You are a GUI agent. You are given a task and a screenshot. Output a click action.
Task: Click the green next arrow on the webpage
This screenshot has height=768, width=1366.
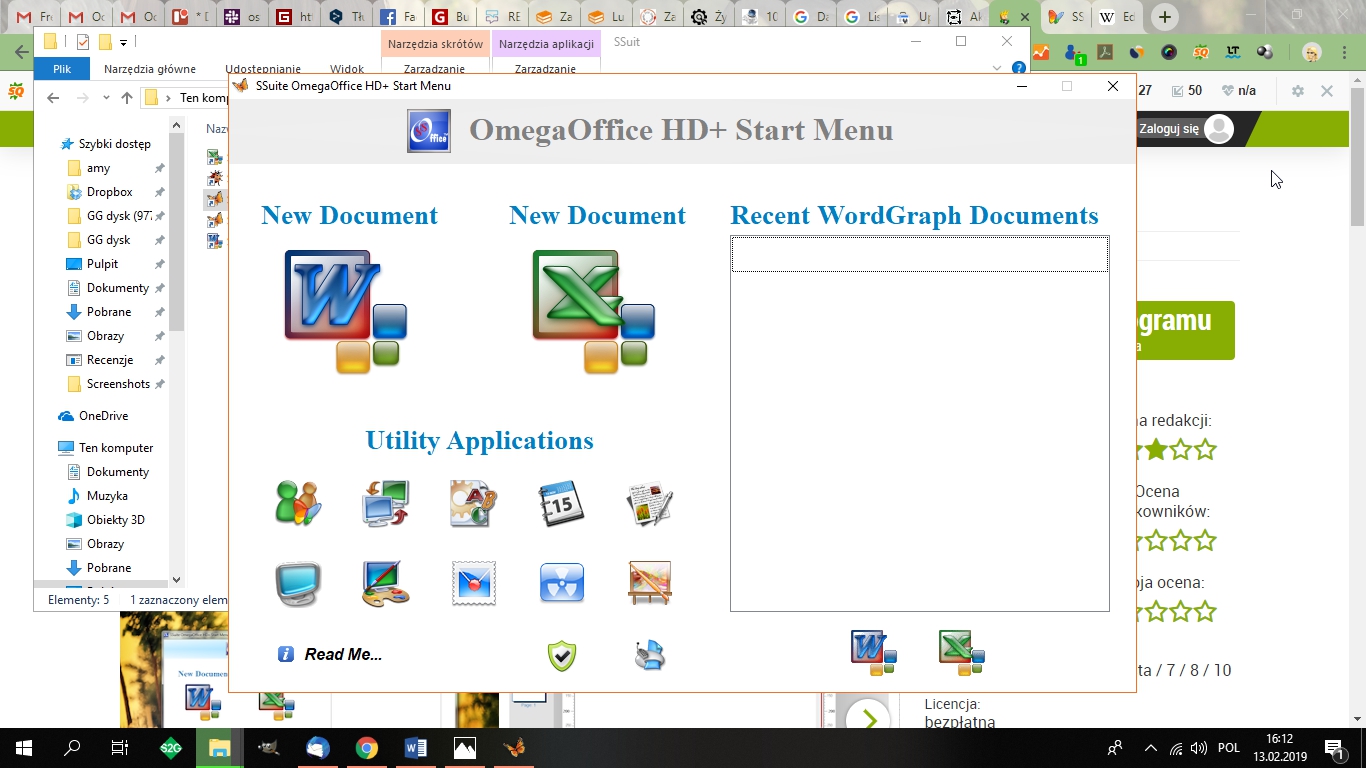[x=868, y=720]
